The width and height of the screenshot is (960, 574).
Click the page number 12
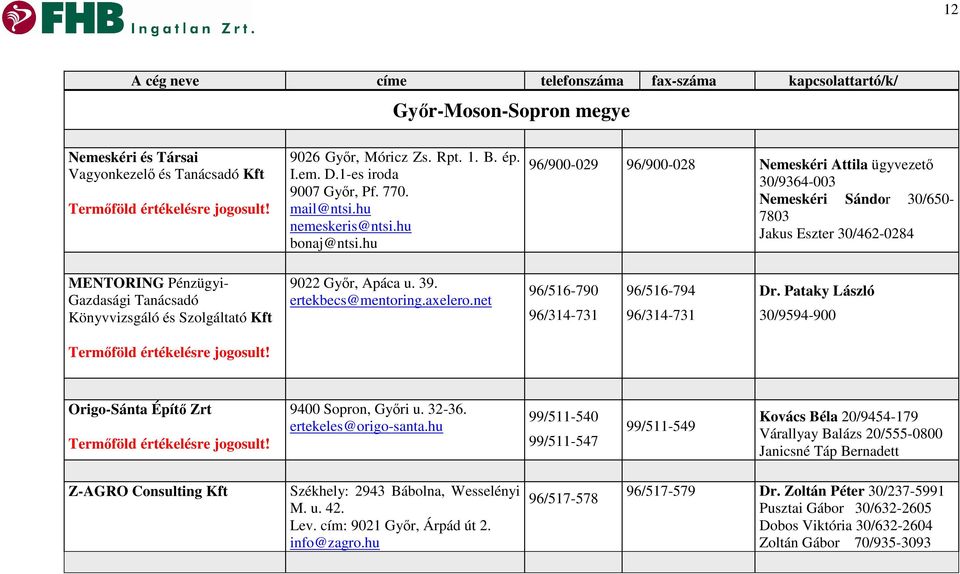951,9
